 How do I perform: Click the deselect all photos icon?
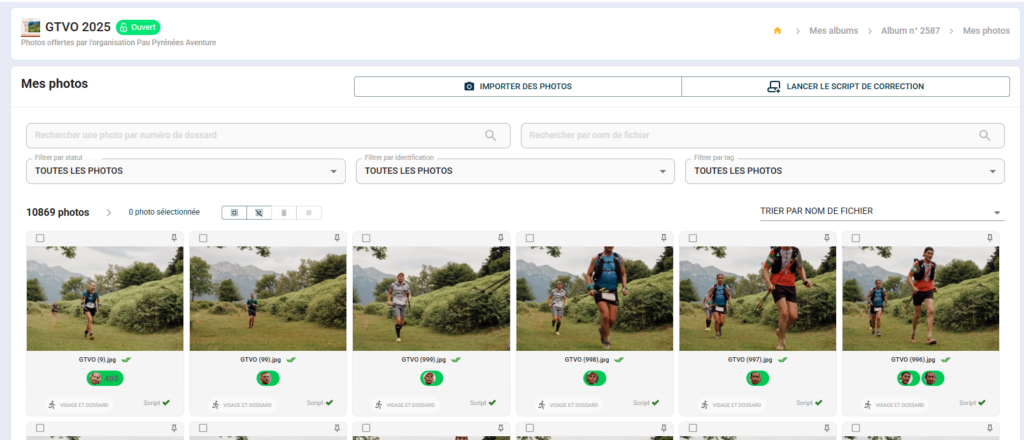coord(258,212)
